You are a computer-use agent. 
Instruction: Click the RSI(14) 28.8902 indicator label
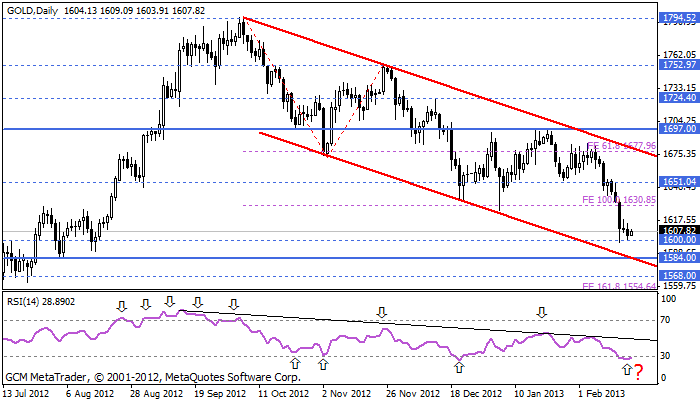(41, 300)
